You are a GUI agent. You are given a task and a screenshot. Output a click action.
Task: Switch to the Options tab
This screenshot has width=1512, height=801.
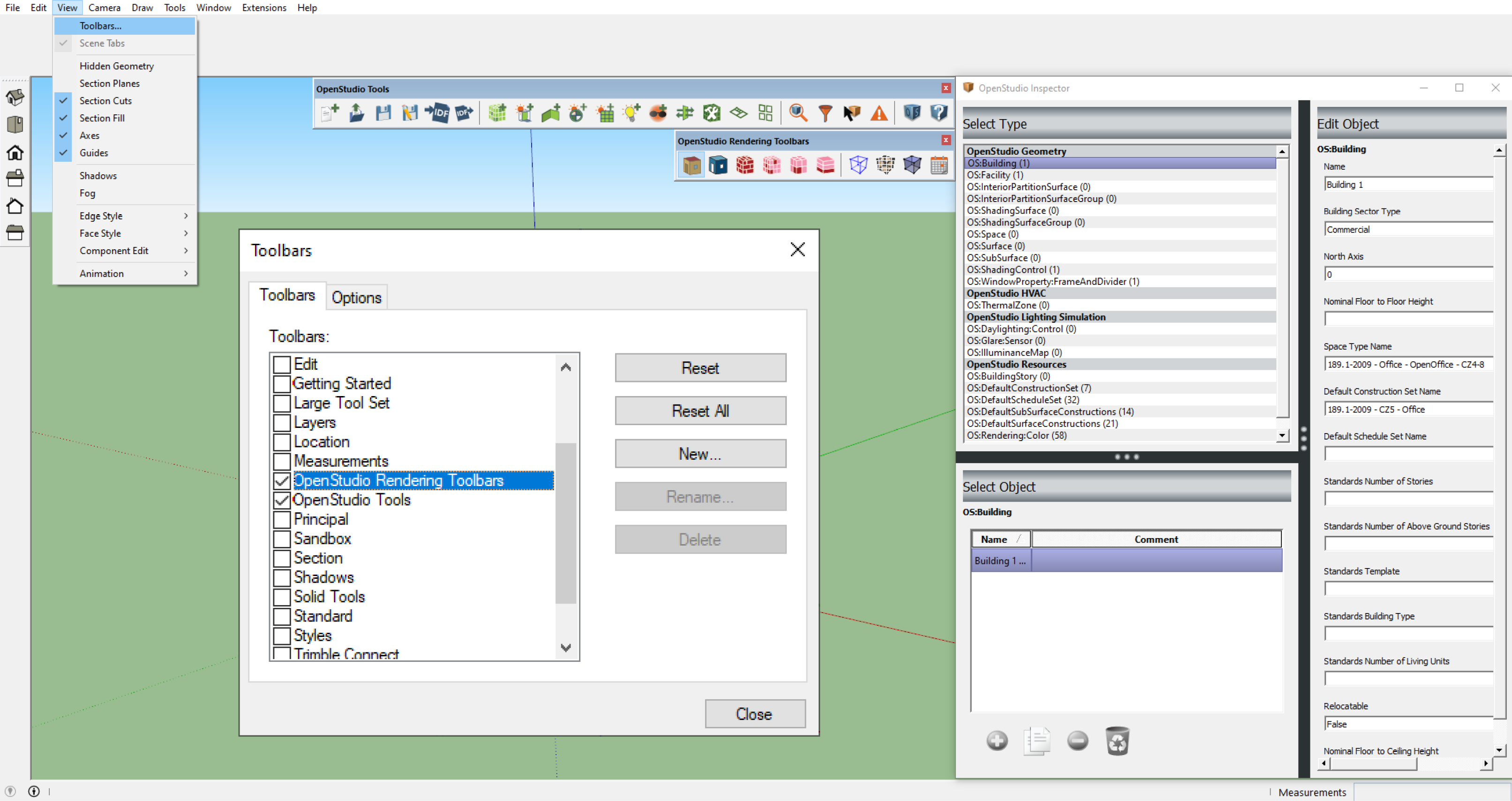click(356, 297)
